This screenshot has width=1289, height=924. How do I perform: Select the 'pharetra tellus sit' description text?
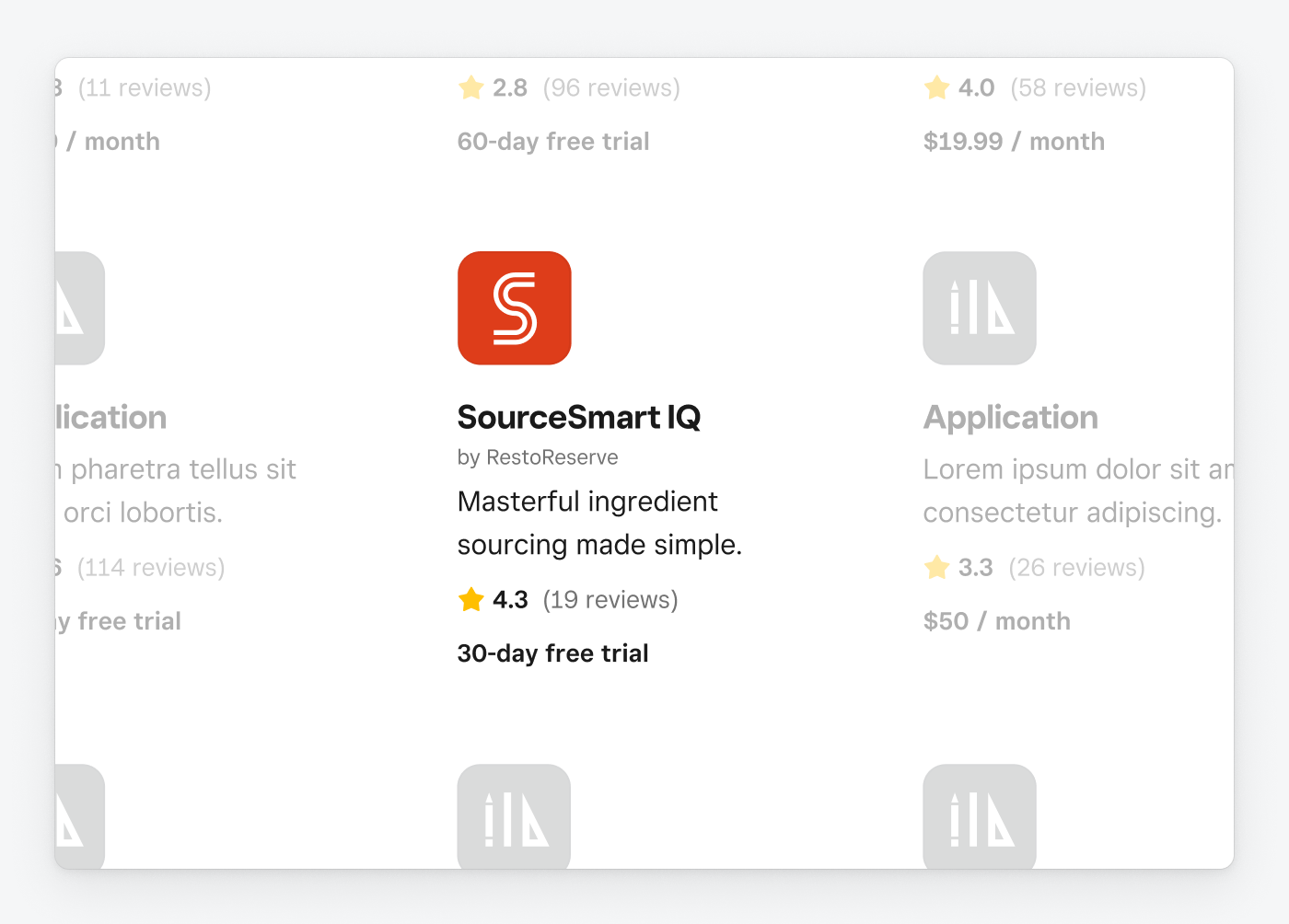point(176,491)
